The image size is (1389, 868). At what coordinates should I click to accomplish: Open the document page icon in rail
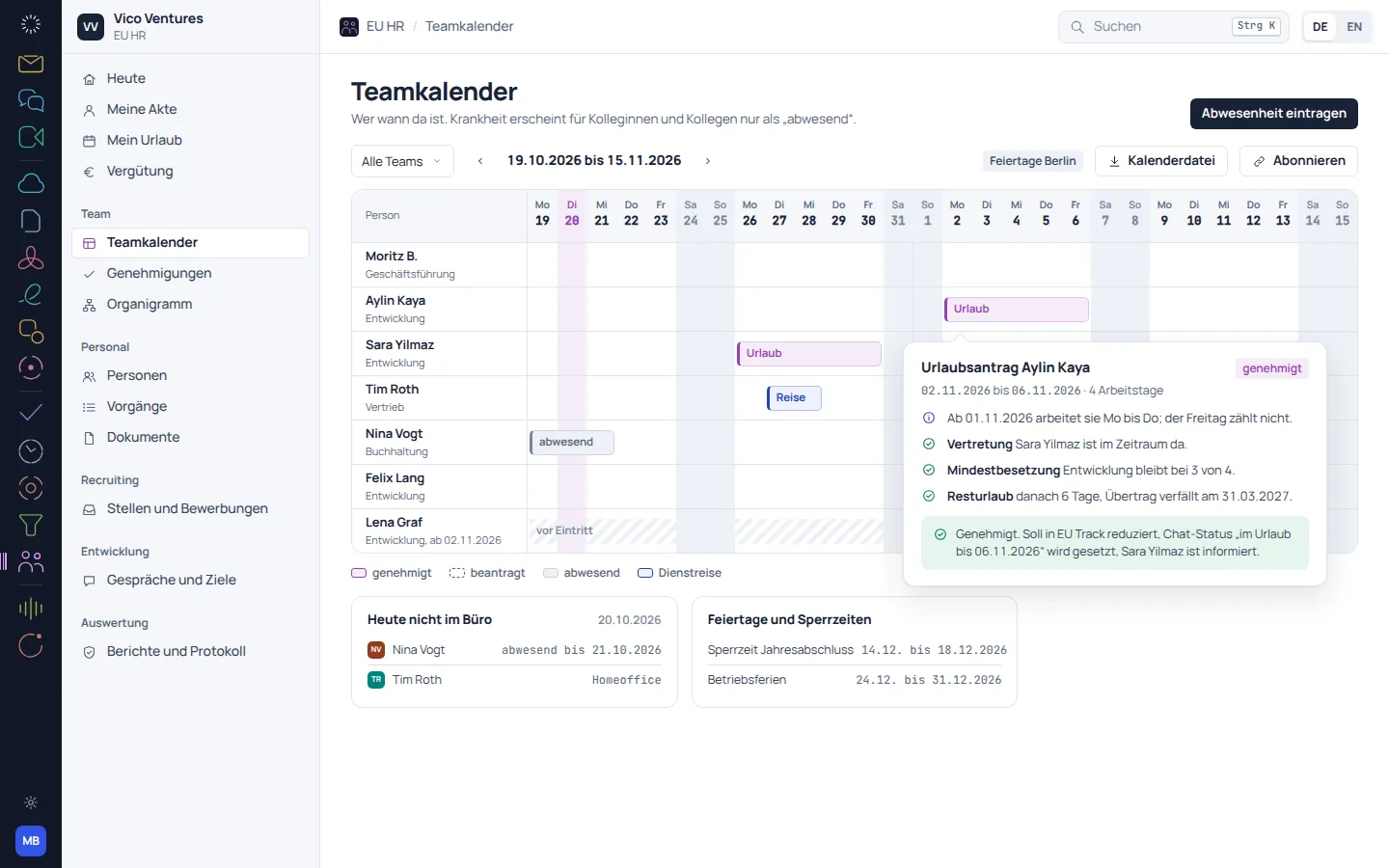pos(31,221)
